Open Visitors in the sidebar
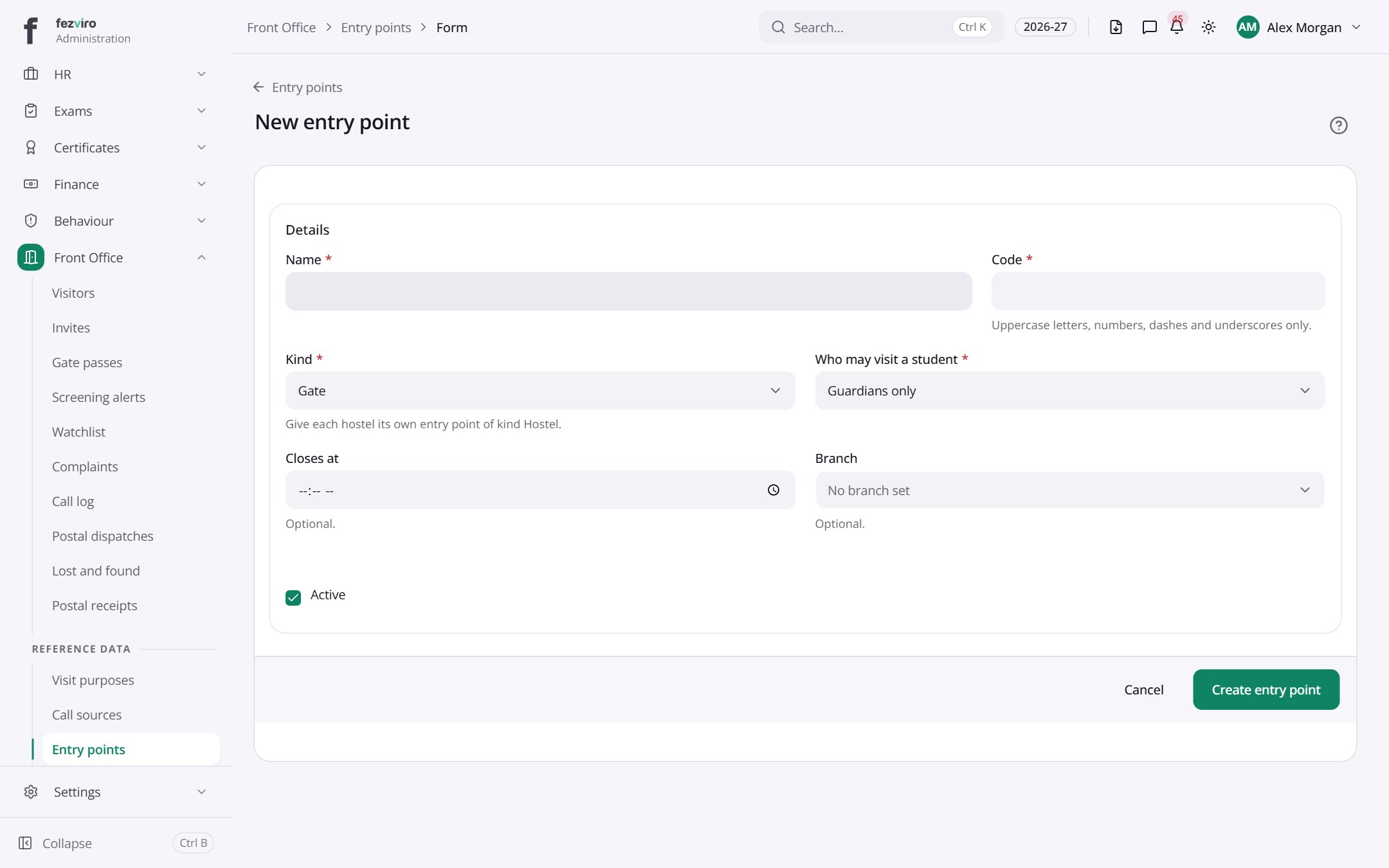The height and width of the screenshot is (868, 1389). pos(73,293)
